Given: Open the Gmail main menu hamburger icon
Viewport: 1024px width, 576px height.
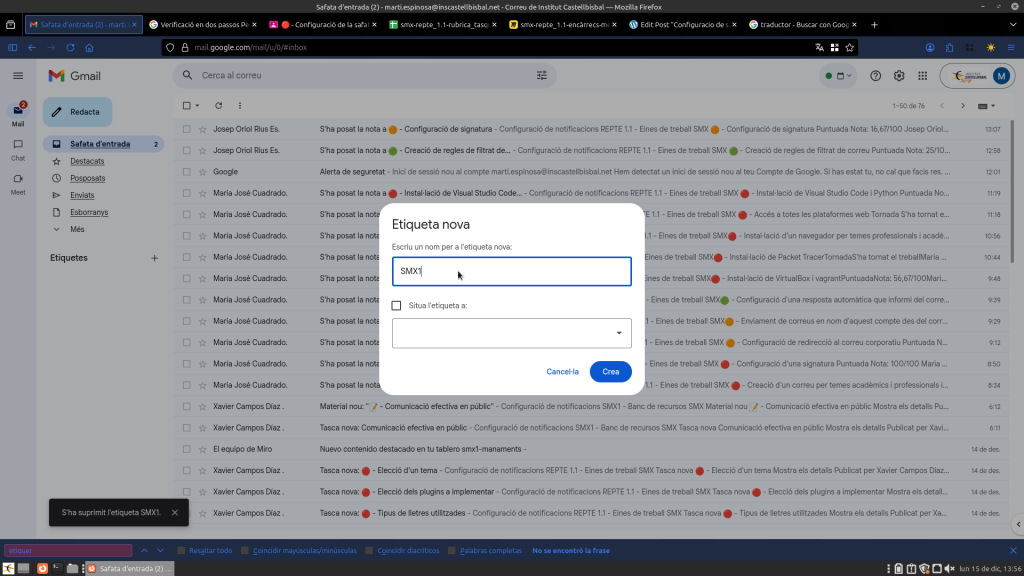Looking at the screenshot, I should 18,76.
